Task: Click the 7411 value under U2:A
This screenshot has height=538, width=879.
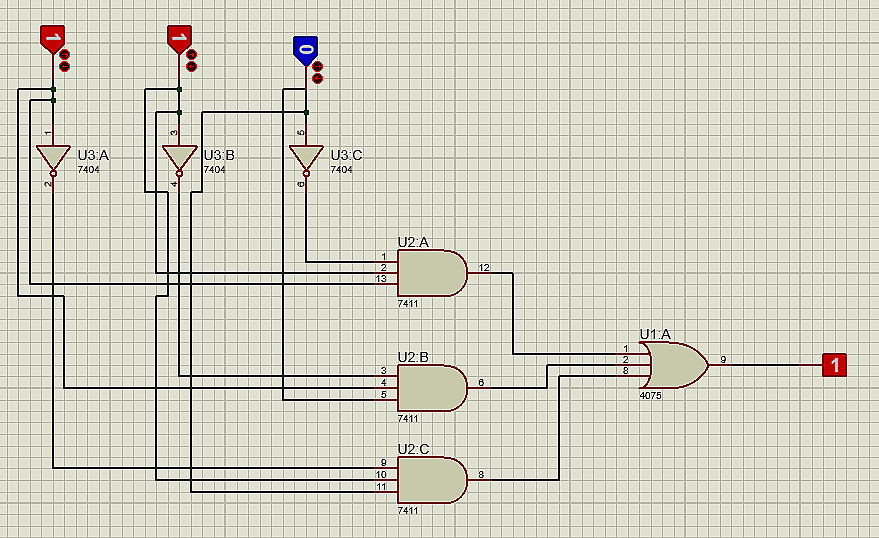Action: [408, 303]
